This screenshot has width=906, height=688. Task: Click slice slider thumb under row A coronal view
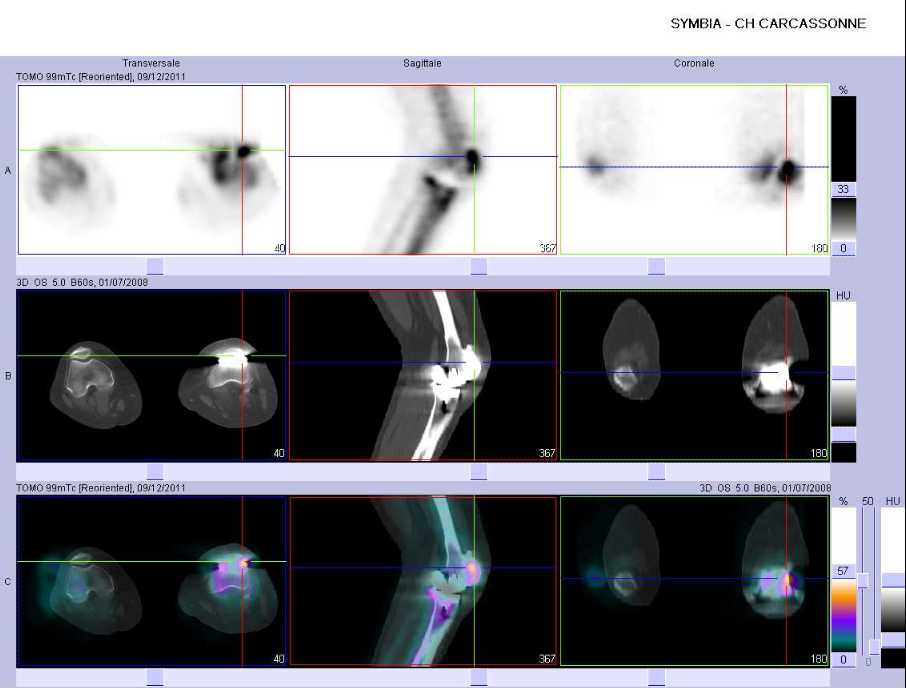tap(656, 266)
